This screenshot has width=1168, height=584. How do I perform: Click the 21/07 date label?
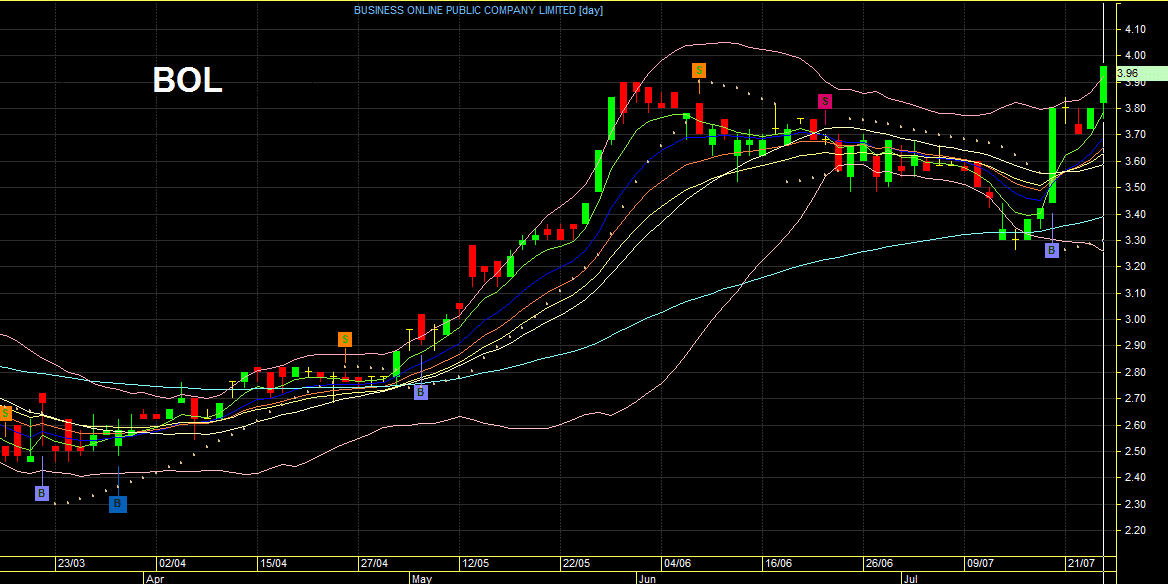click(x=1081, y=563)
